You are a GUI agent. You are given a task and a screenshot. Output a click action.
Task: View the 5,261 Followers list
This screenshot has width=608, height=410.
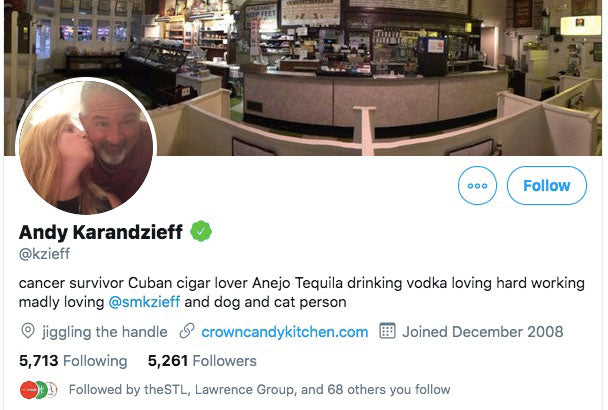pyautogui.click(x=202, y=361)
